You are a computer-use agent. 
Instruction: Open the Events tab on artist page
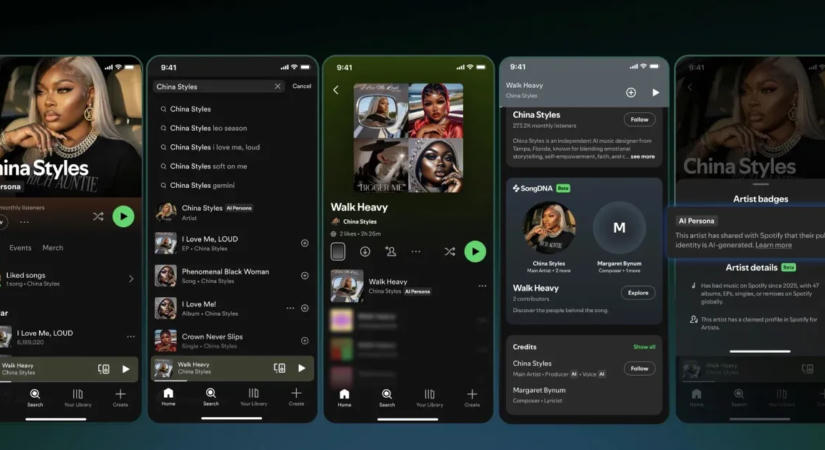(x=20, y=247)
